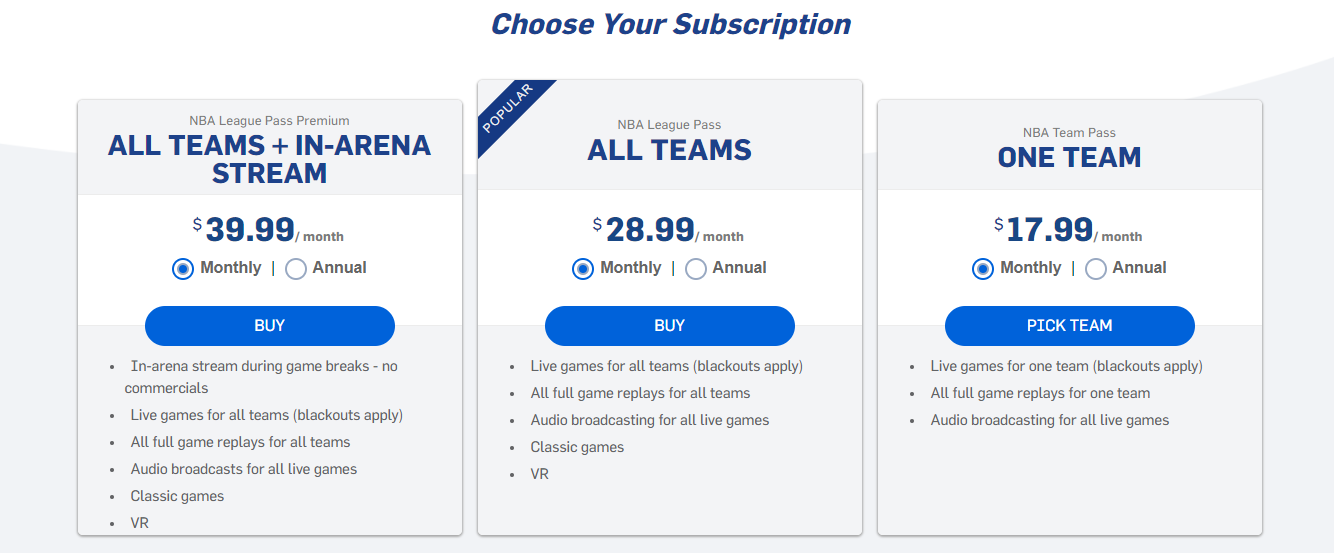Select Monthly billing for NBA Team Pass

983,269
